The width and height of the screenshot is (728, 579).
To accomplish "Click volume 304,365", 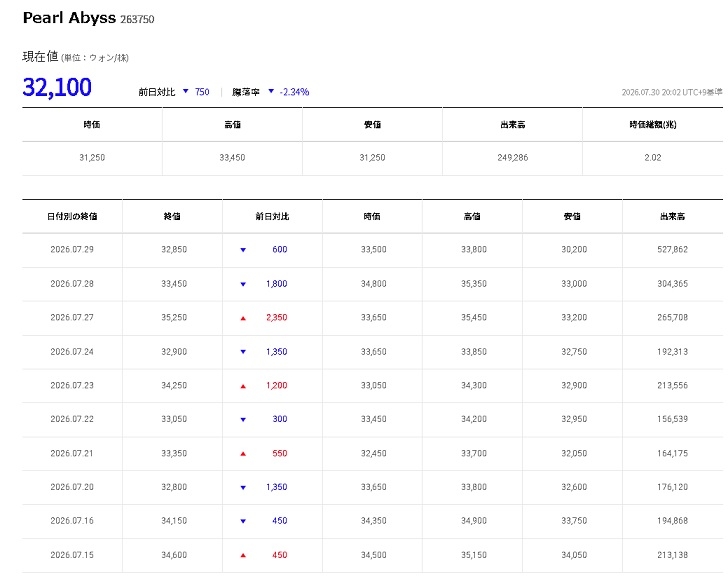I will 672,284.
